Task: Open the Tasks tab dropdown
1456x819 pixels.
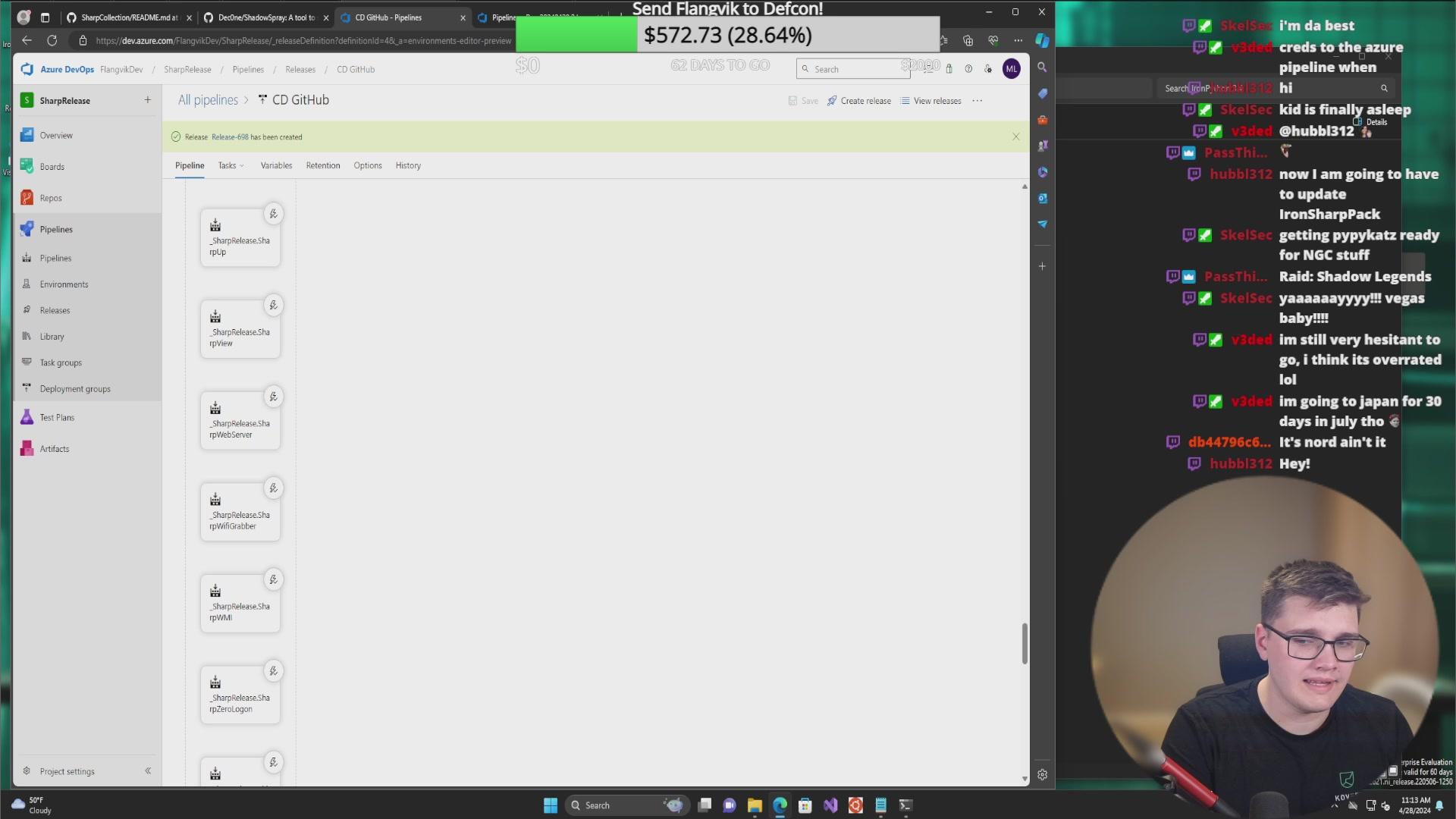Action: (231, 165)
